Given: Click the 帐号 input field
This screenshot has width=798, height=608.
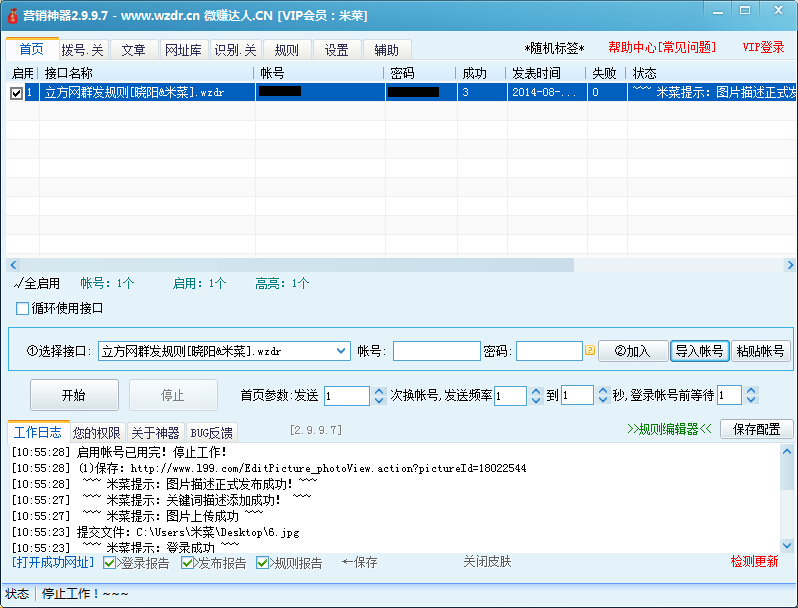Looking at the screenshot, I should click(436, 351).
